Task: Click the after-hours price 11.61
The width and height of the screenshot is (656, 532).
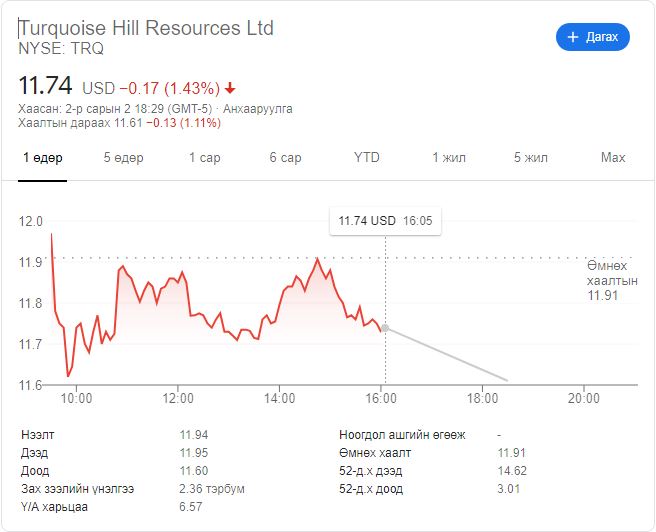Action: point(128,123)
